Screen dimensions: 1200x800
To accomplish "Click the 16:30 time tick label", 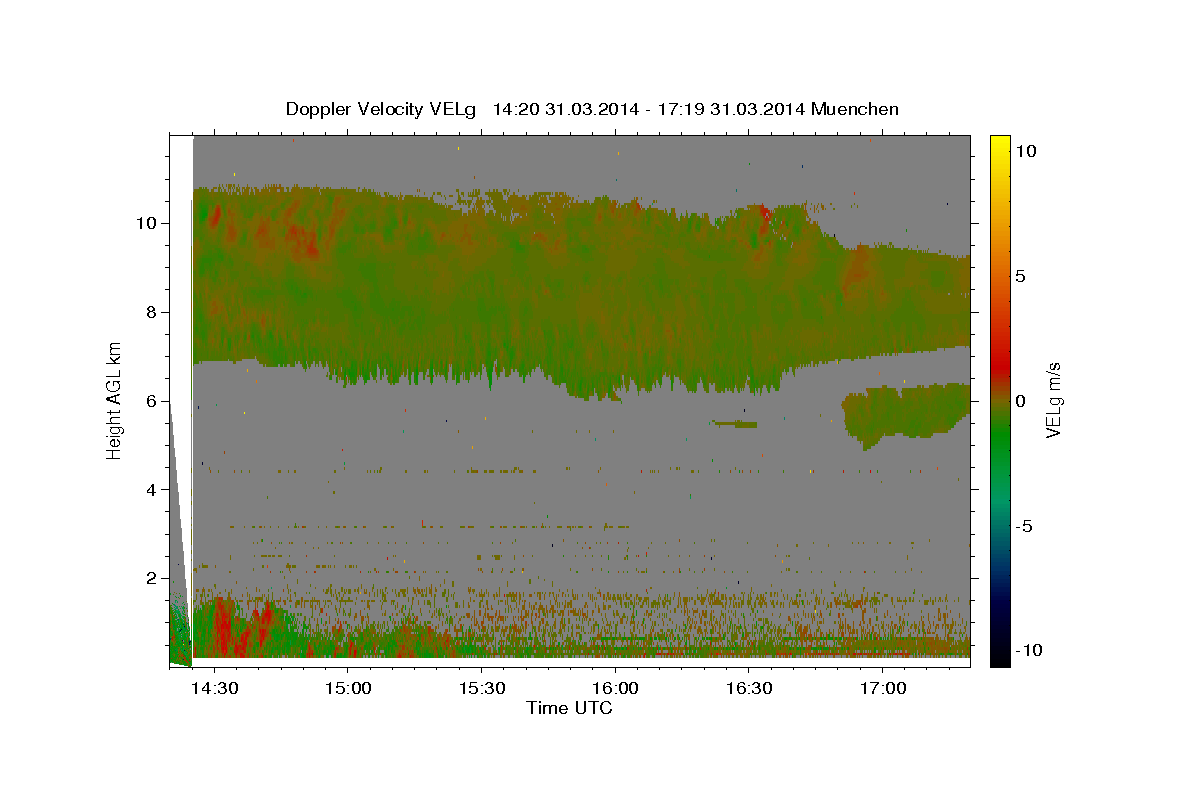I will [x=749, y=689].
